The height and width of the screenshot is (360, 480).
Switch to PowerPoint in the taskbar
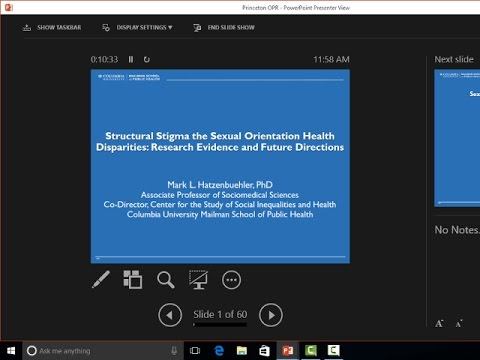(288, 351)
